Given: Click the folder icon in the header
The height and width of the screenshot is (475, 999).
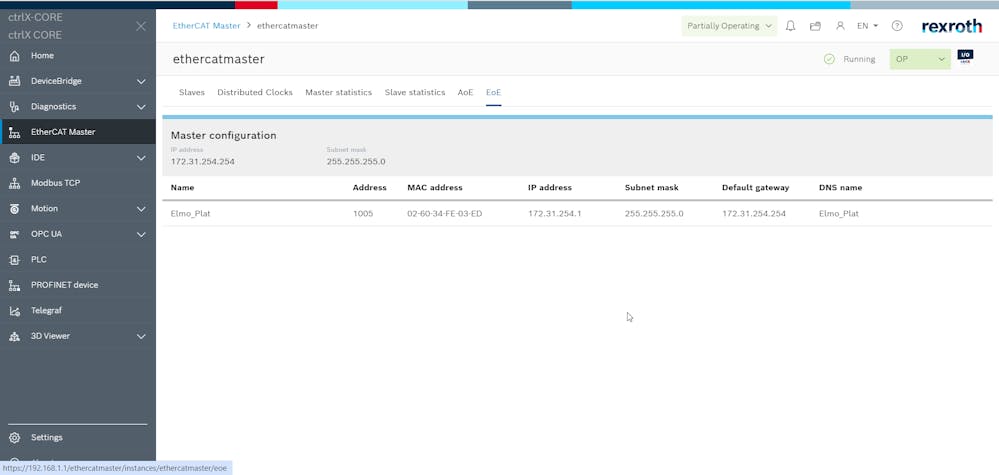Looking at the screenshot, I should 815,26.
